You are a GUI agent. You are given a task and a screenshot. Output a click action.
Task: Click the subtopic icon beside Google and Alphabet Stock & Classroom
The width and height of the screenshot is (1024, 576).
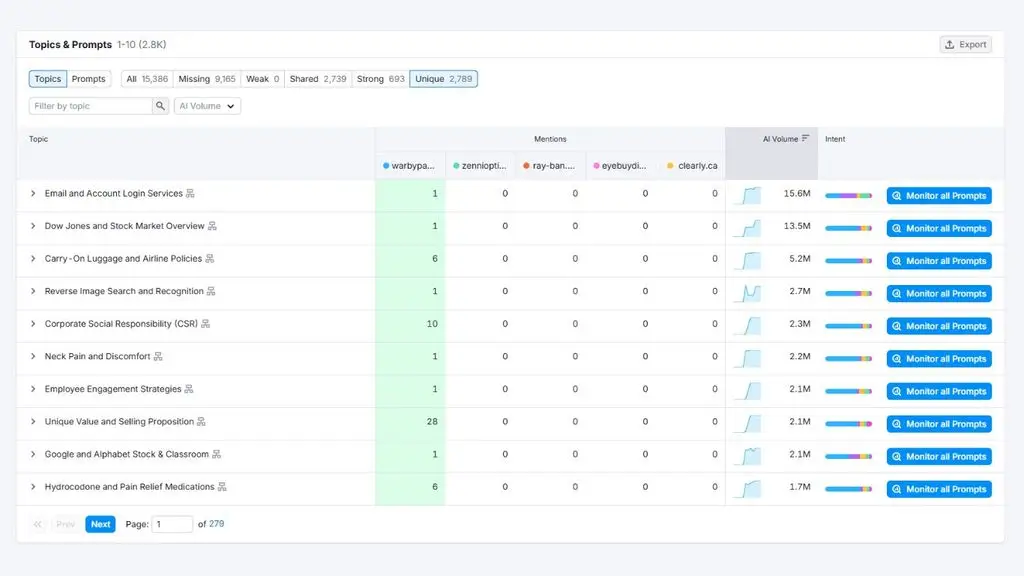click(x=216, y=455)
